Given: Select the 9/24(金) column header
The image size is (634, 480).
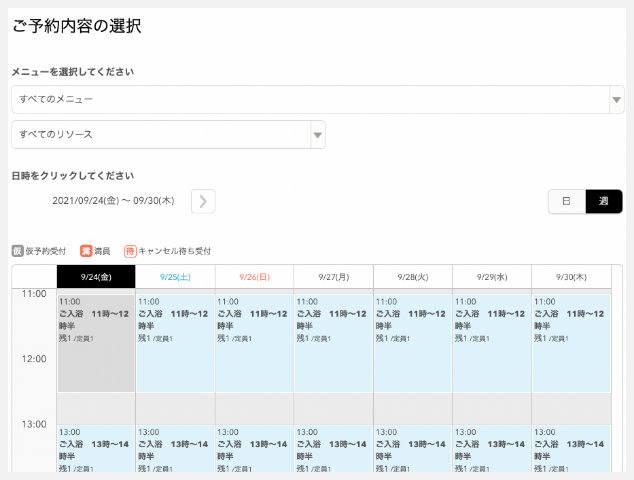Looking at the screenshot, I should [96, 277].
